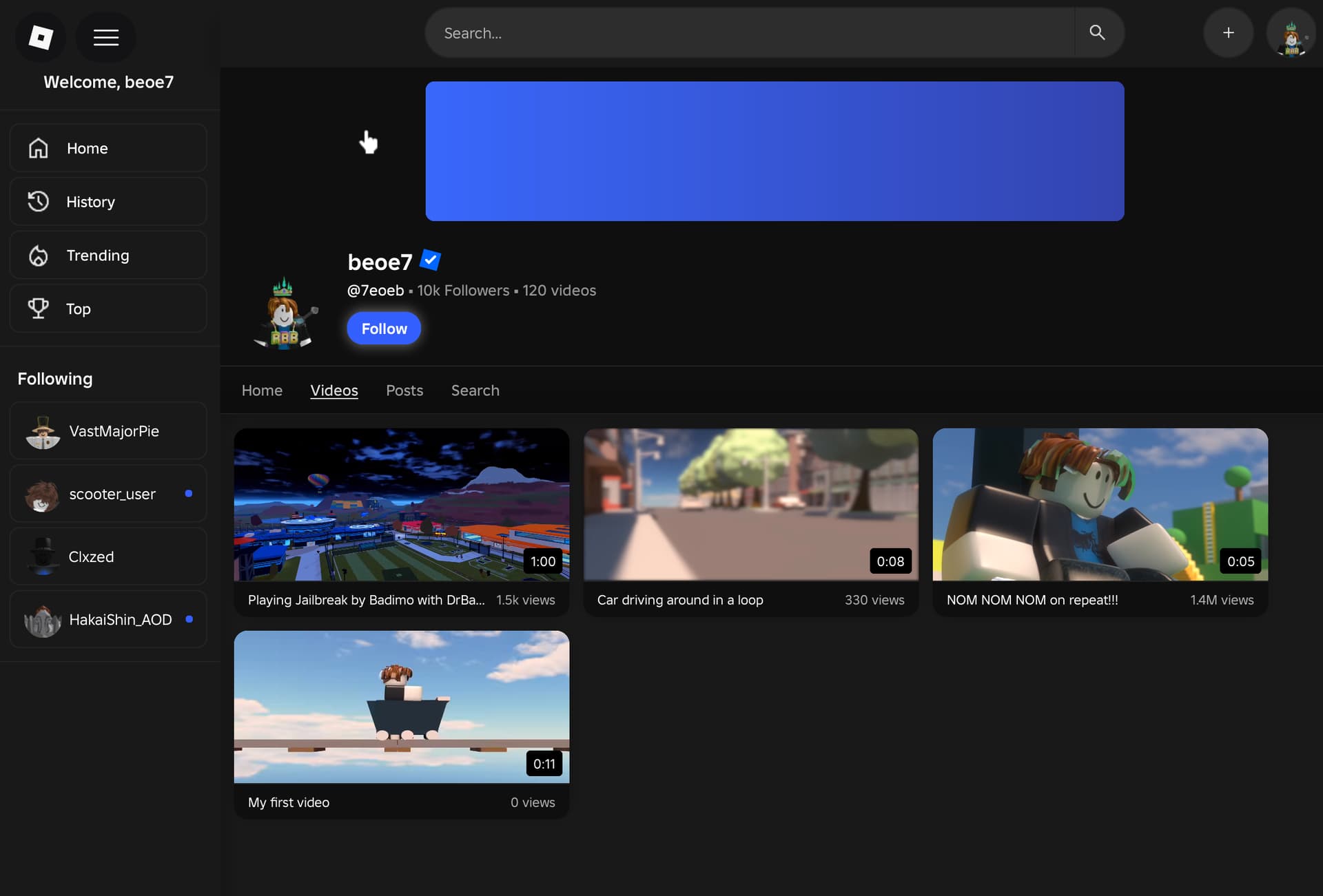Image resolution: width=1323 pixels, height=896 pixels.
Task: Follow the beoe7 channel
Action: [384, 329]
